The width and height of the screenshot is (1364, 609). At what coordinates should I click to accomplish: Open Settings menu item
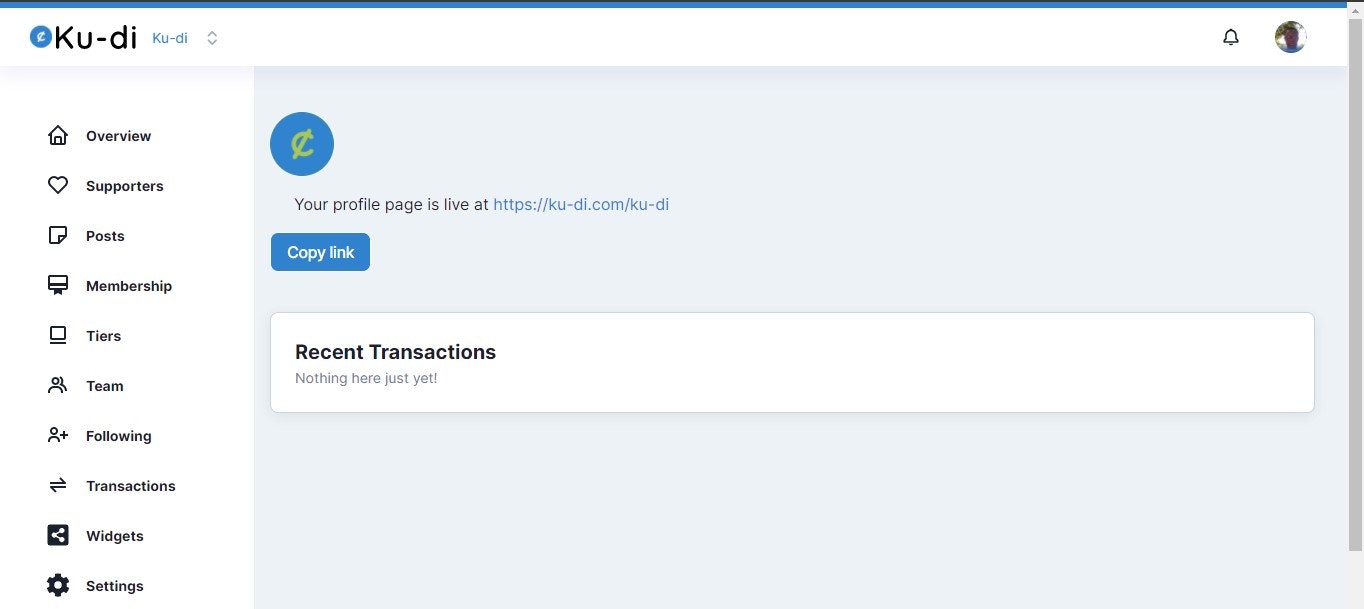[x=115, y=586]
